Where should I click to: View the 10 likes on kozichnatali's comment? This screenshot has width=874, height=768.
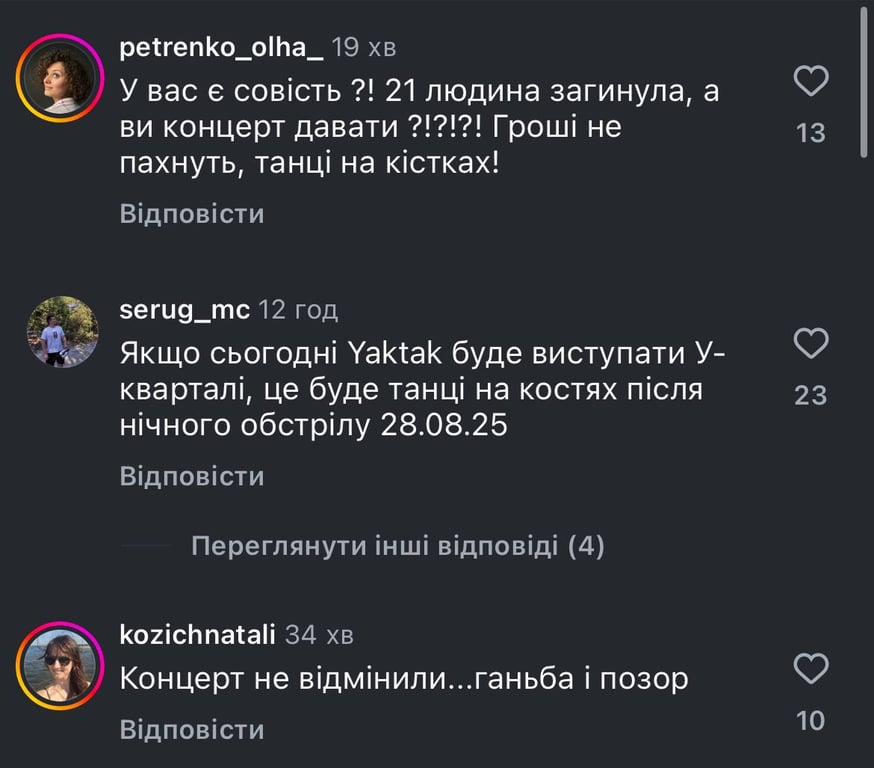811,719
